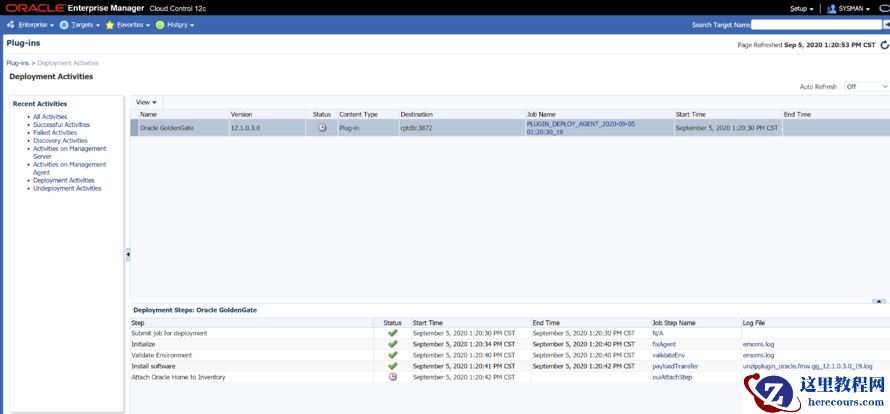Open the Auto Refresh dropdown

[865, 87]
